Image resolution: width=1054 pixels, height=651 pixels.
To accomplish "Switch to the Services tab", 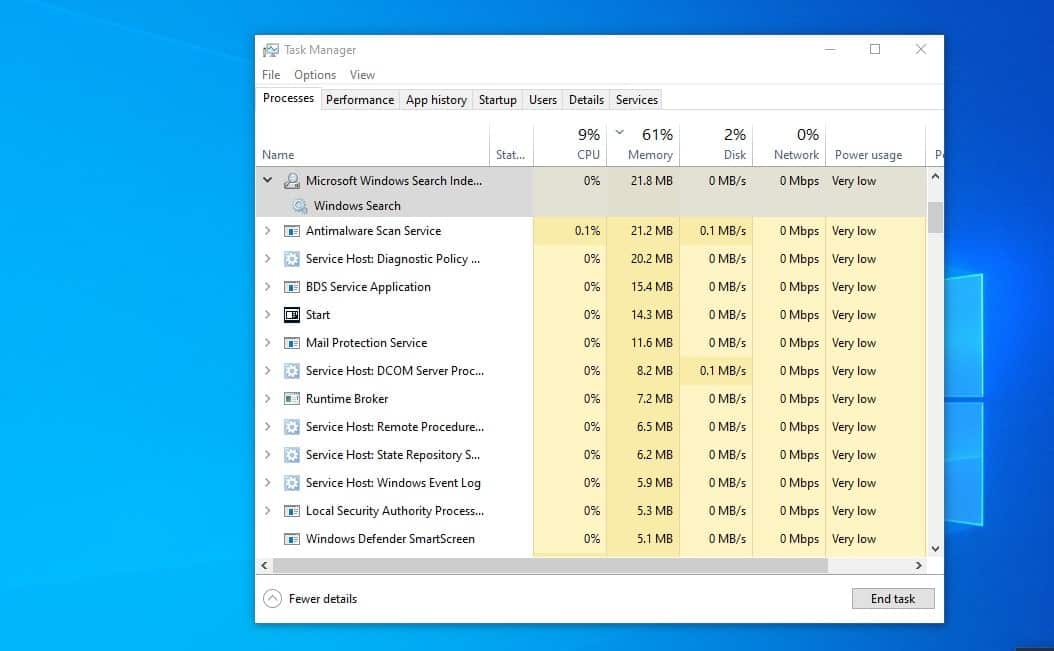I will click(637, 100).
